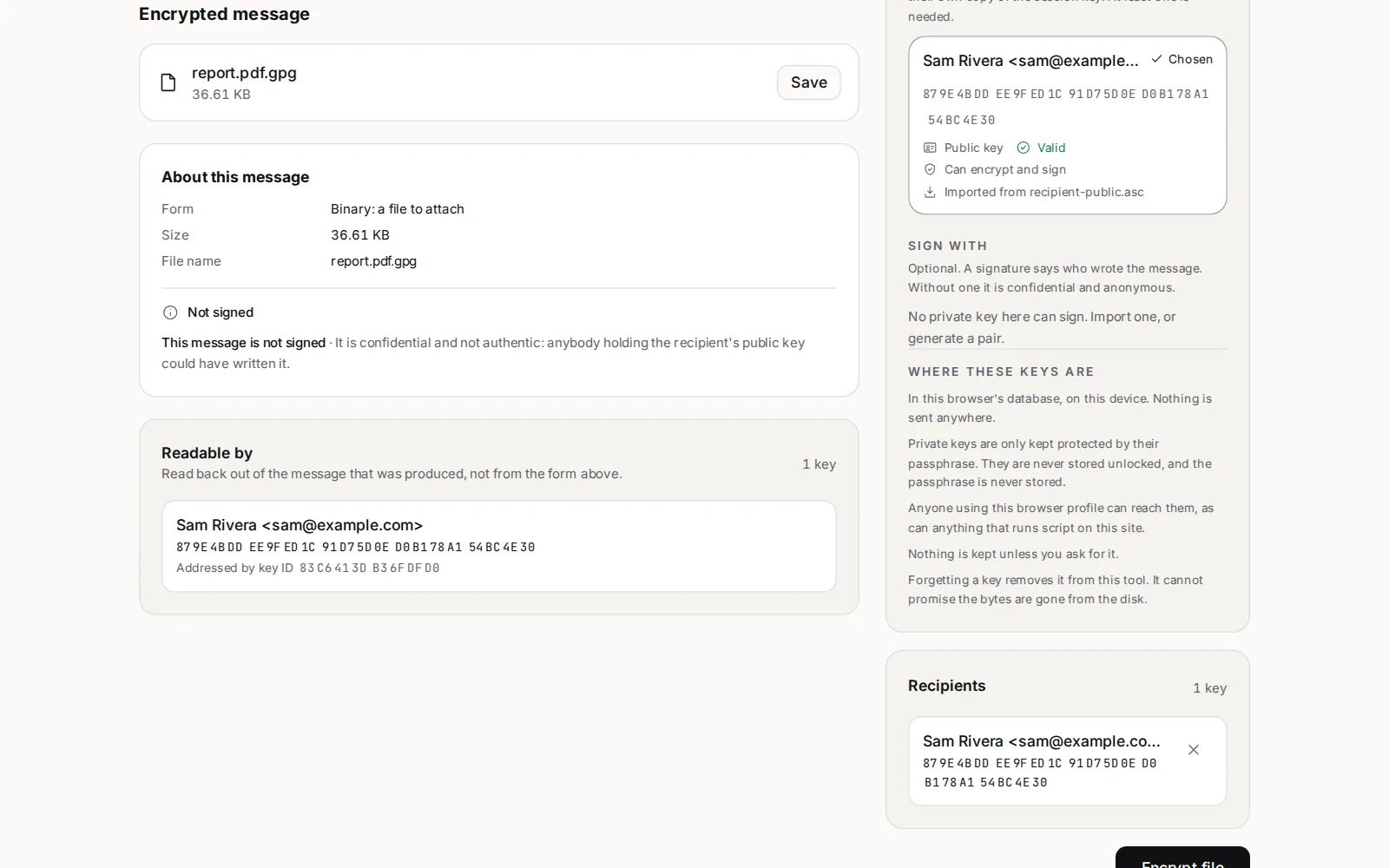The width and height of the screenshot is (1389, 868).
Task: Click the Chosen label on the key card
Action: click(1190, 59)
